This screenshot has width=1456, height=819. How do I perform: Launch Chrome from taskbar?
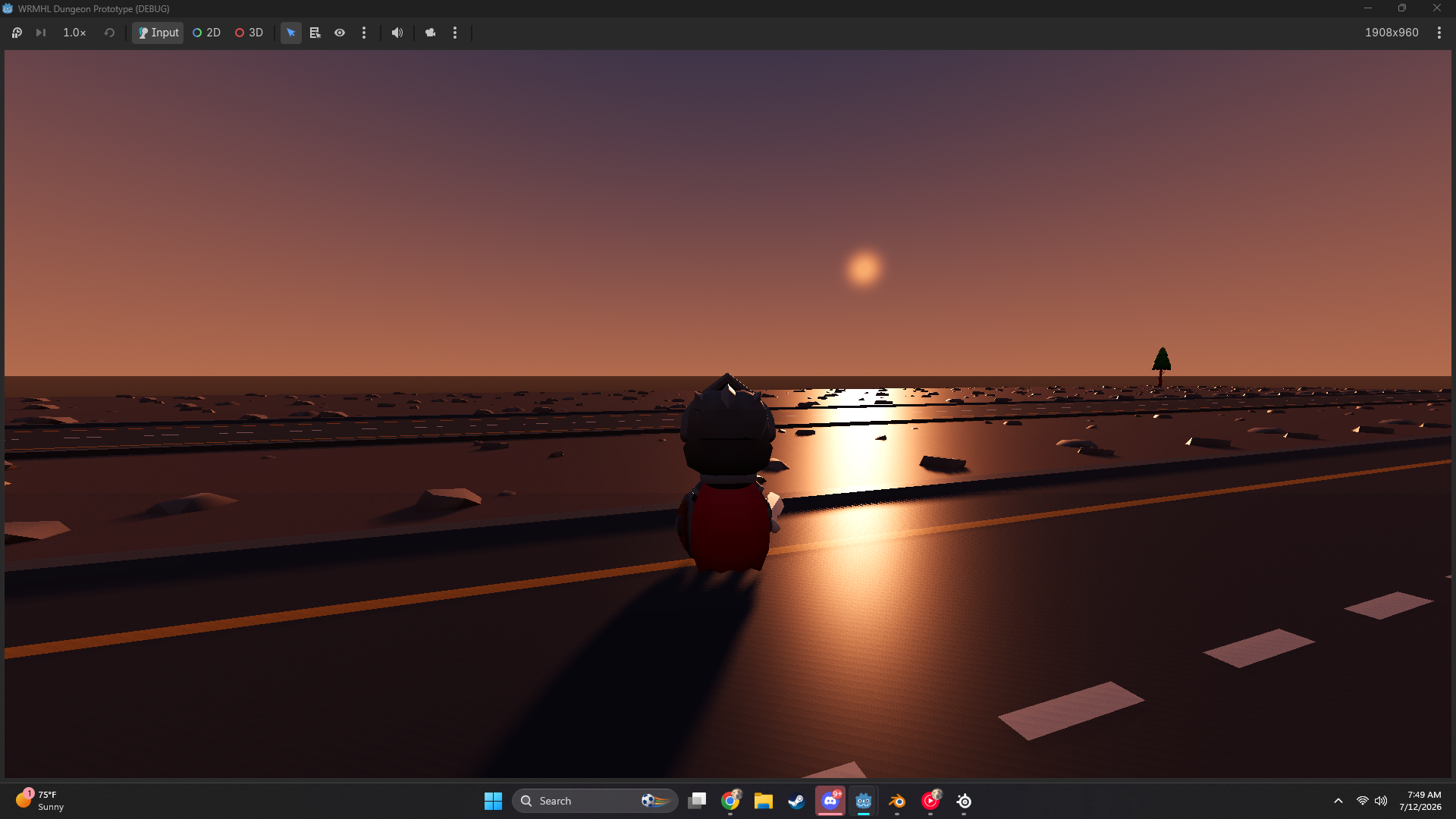coord(730,801)
